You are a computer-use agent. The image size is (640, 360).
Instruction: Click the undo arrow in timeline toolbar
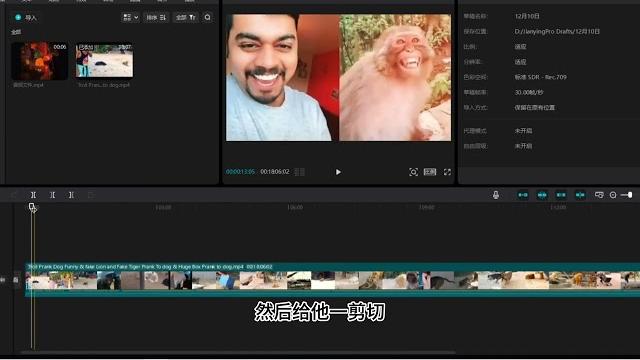(x=14, y=195)
